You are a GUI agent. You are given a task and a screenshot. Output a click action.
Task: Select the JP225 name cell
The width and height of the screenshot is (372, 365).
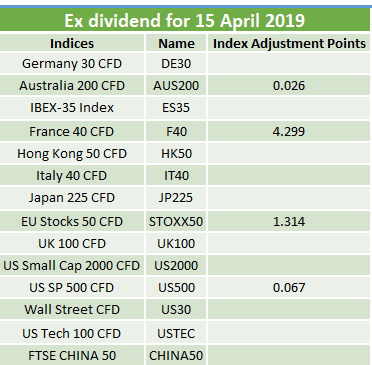(x=176, y=198)
